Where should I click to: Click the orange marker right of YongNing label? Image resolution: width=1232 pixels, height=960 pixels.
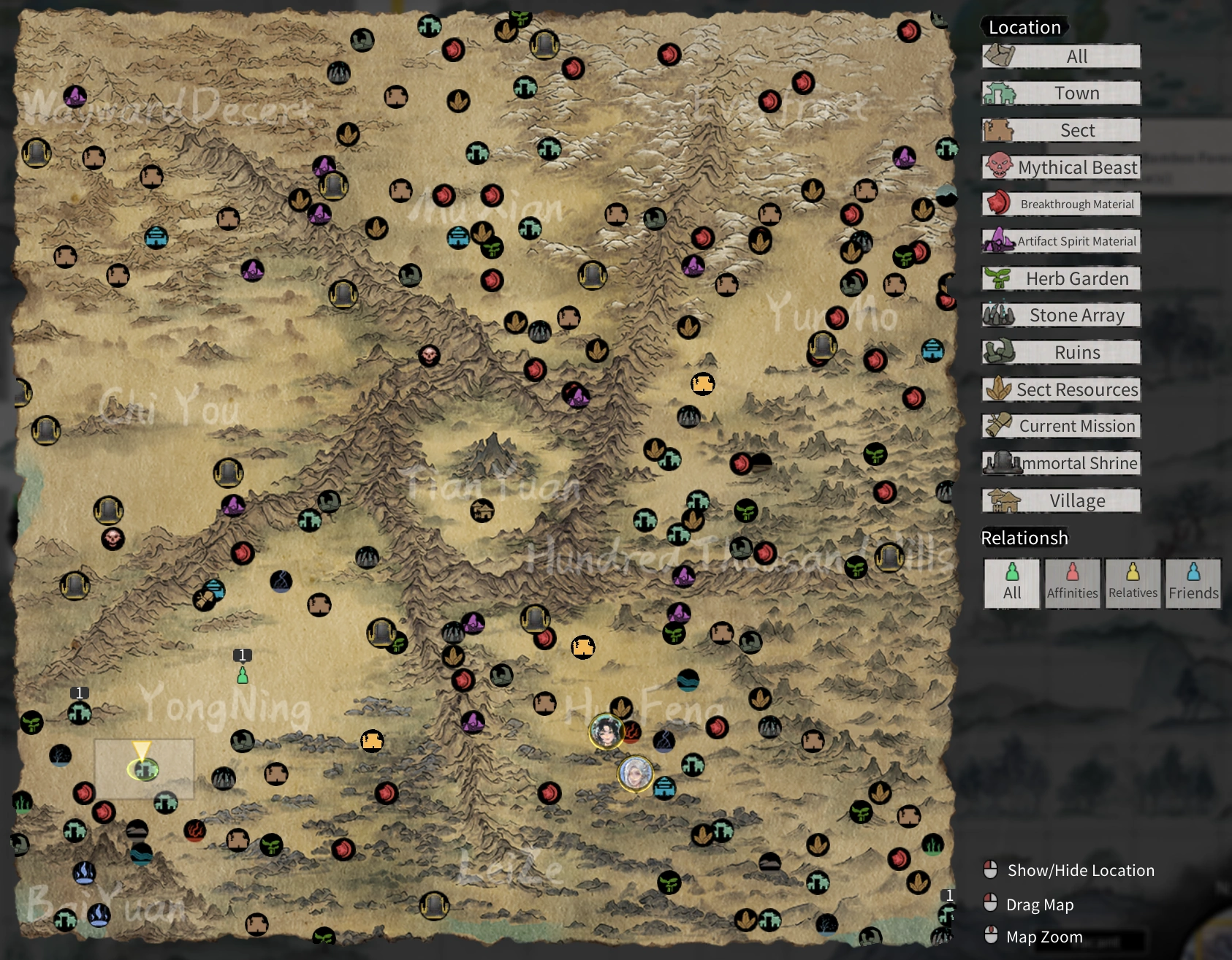tap(373, 742)
